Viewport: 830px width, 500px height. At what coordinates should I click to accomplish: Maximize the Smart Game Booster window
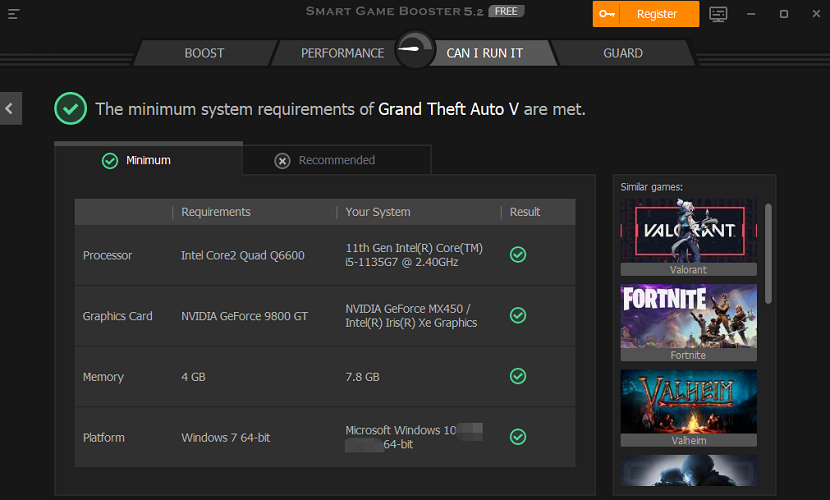point(784,14)
